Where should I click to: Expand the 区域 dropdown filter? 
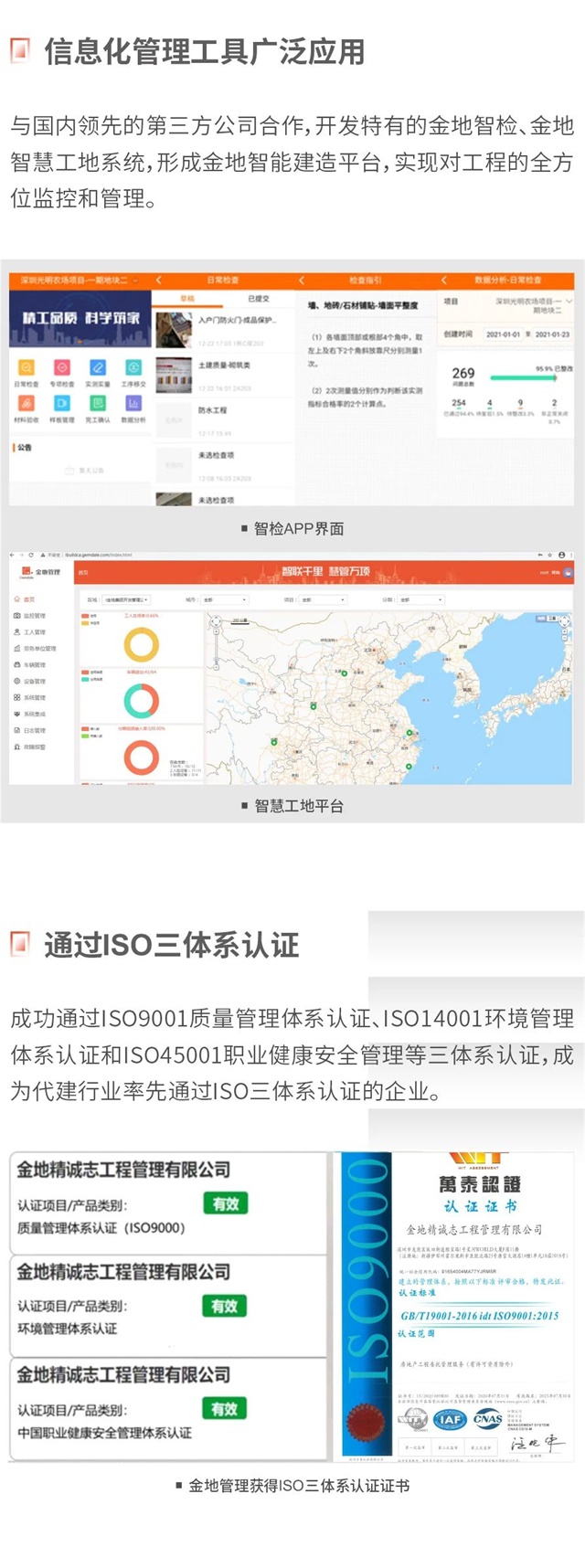tap(126, 600)
